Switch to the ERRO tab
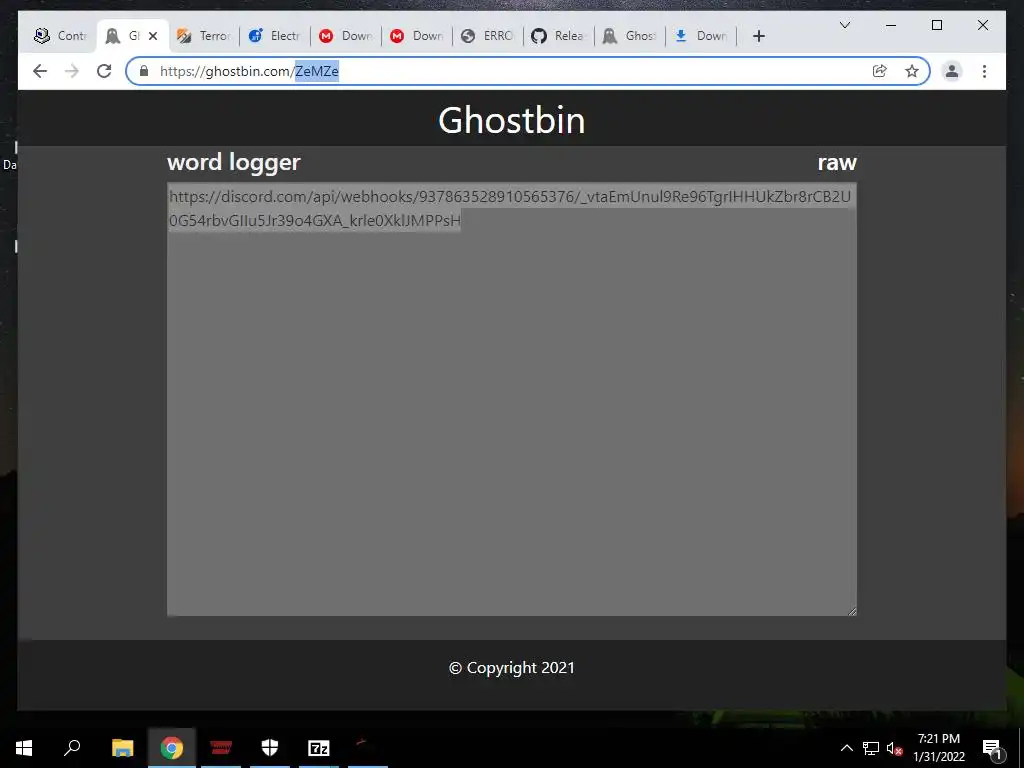1024x768 pixels. click(488, 36)
